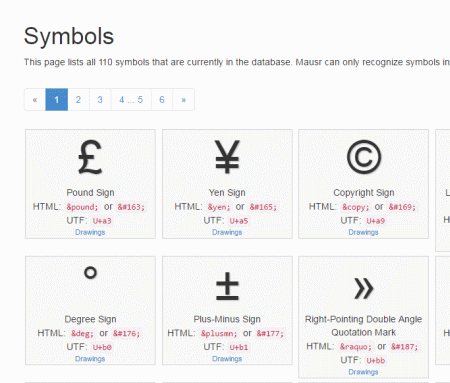450x383 pixels.
Task: Click the Copyright Sign name label
Action: click(364, 193)
